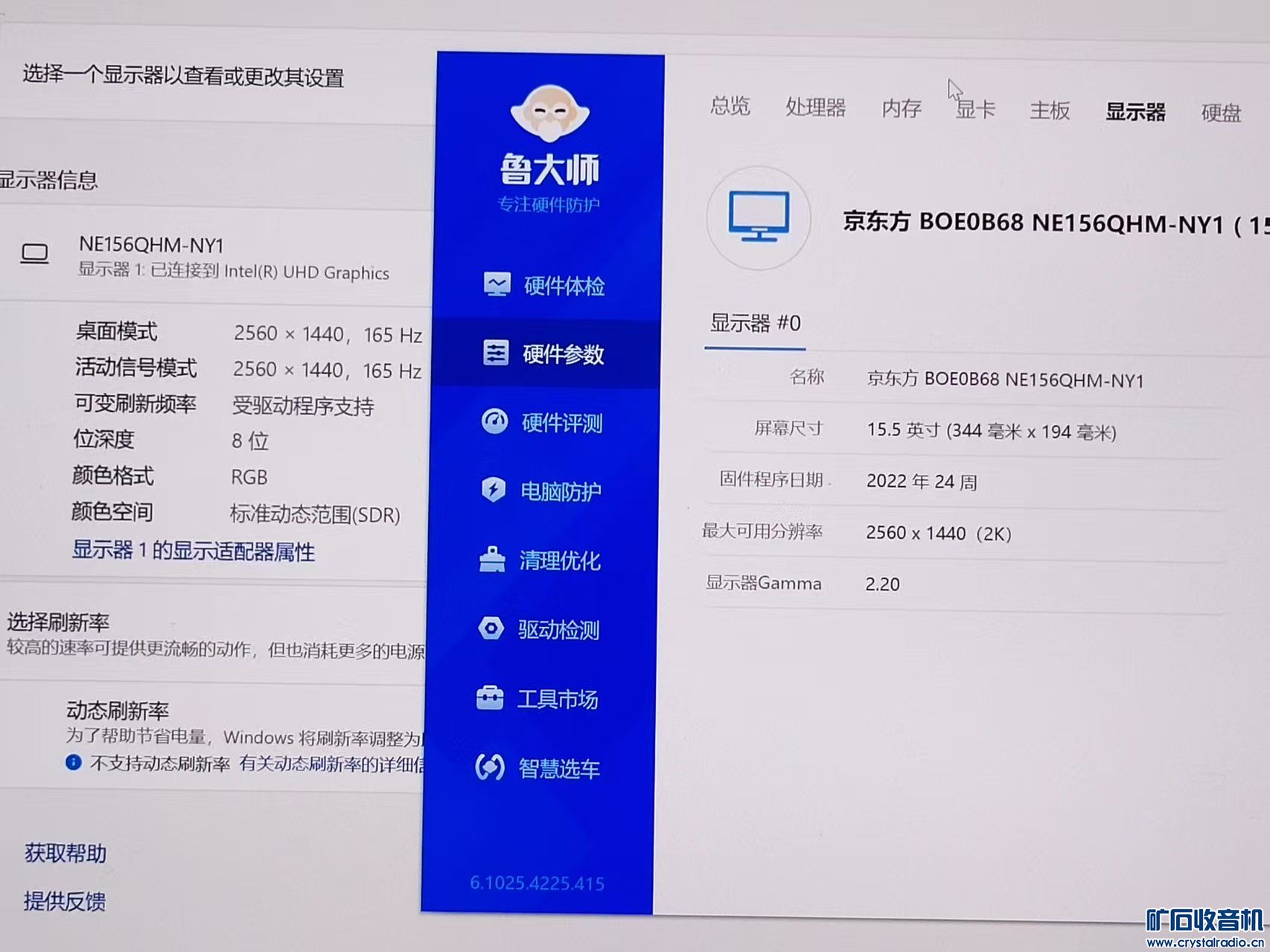
Task: Click the 最大可用分辨率 field label
Action: tap(762, 531)
